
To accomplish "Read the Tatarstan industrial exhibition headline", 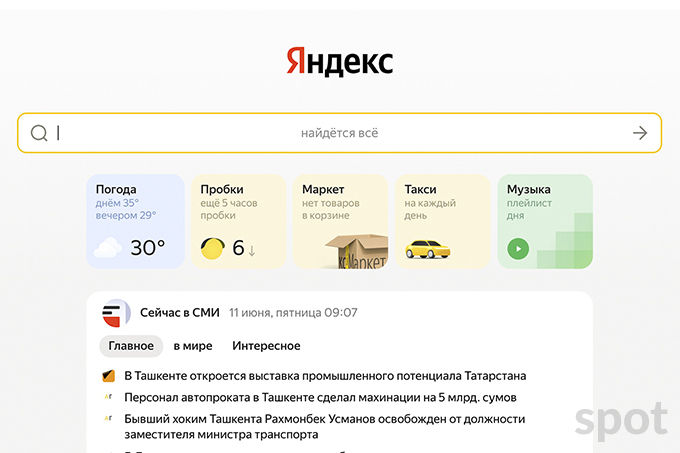I will pyautogui.click(x=325, y=376).
